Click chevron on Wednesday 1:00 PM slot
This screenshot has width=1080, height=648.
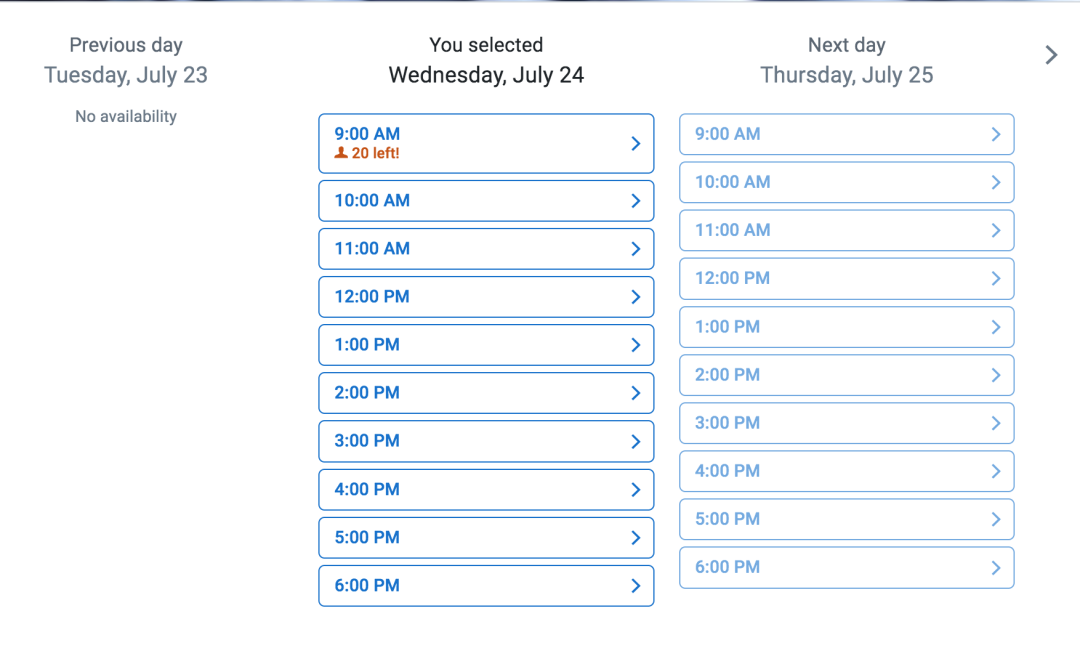coord(636,345)
